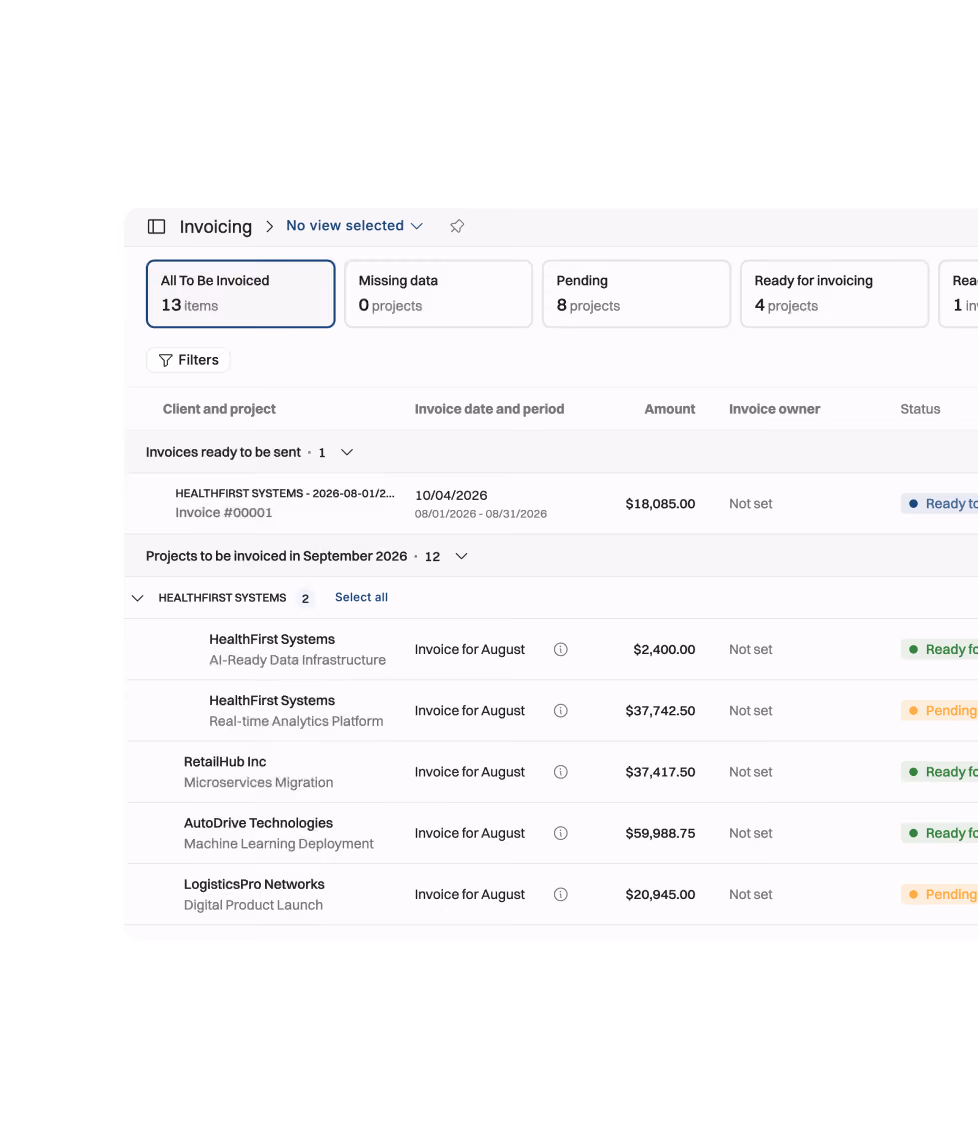Click the $37,417.50 amount
This screenshot has height=1146, width=978.
pos(660,773)
